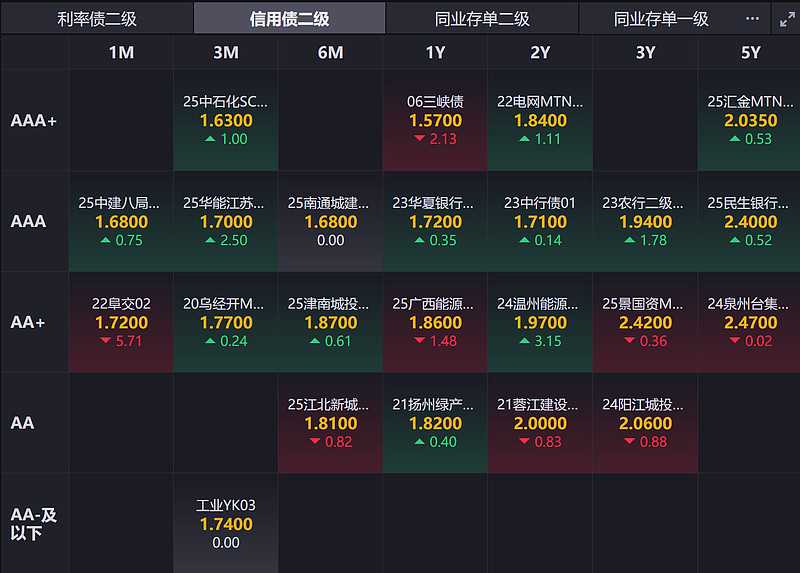Image resolution: width=800 pixels, height=573 pixels.
Task: Open the 工业YK03 bond cell
Action: pos(226,524)
